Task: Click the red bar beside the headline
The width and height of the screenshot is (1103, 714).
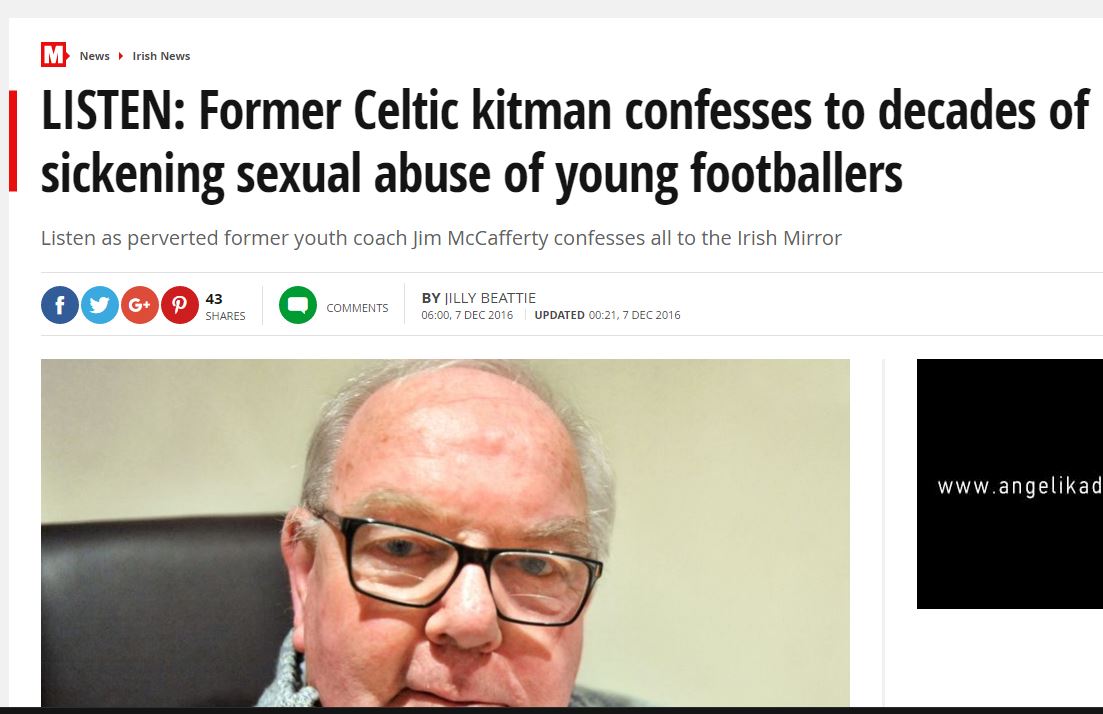Action: click(x=13, y=141)
